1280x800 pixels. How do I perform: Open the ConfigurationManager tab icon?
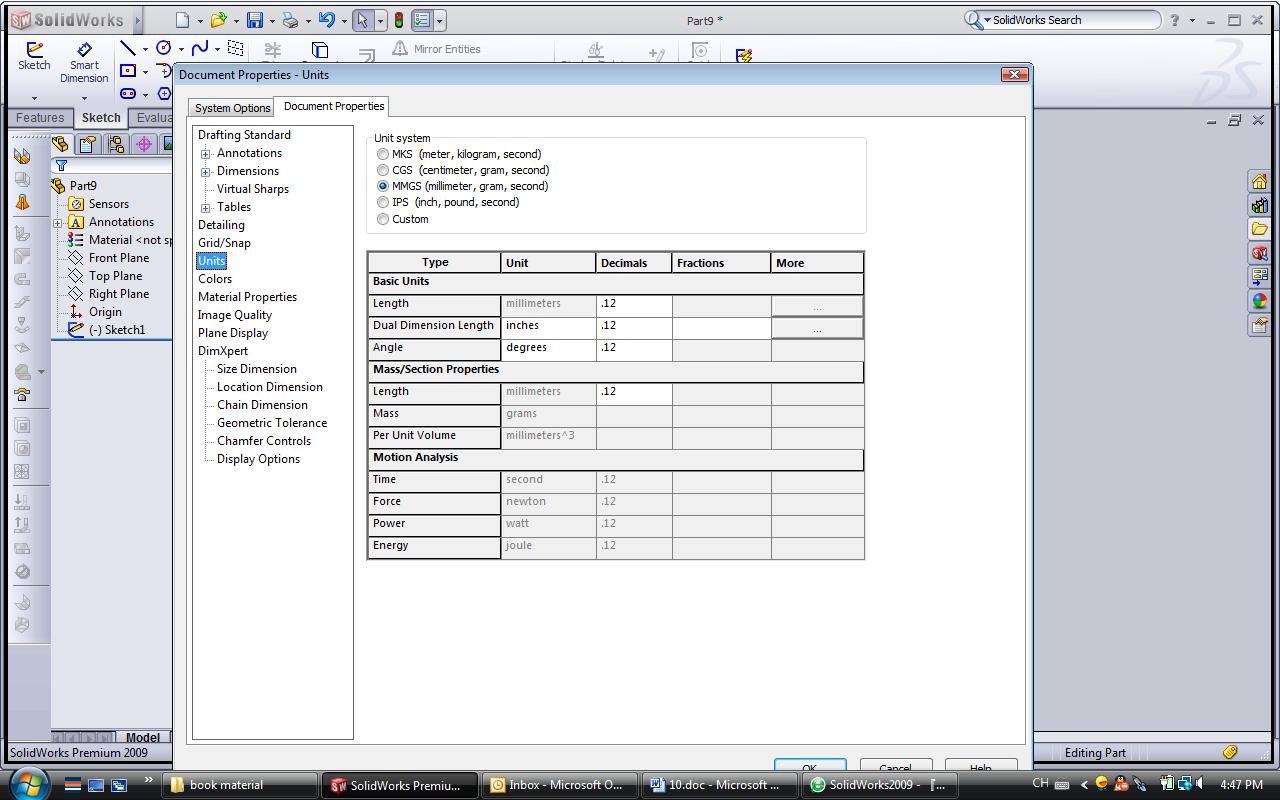point(116,144)
